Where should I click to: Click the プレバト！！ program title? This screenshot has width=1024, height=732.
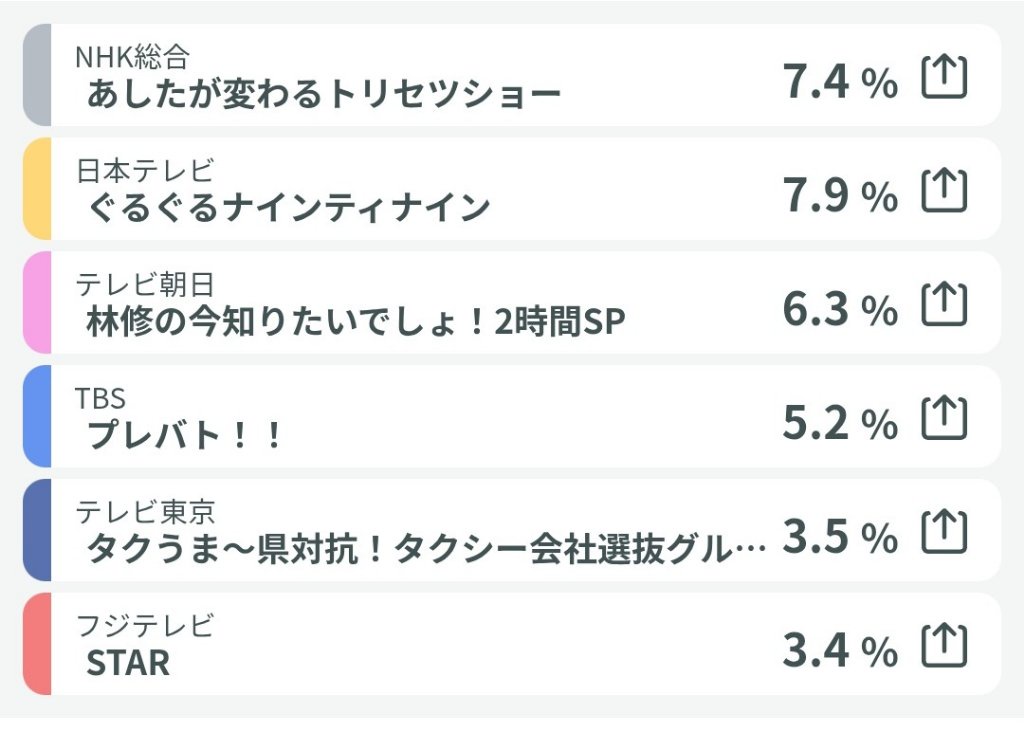click(x=185, y=436)
